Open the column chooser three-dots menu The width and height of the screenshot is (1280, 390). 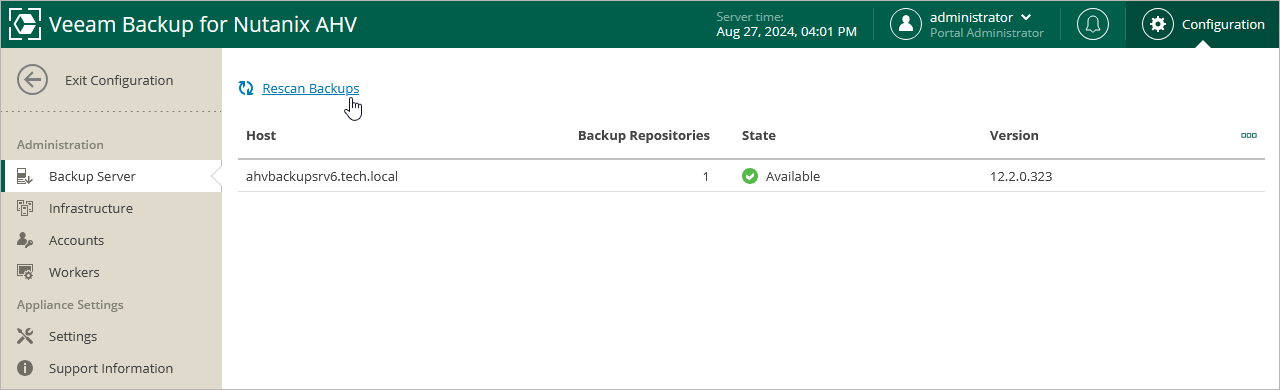[1249, 135]
